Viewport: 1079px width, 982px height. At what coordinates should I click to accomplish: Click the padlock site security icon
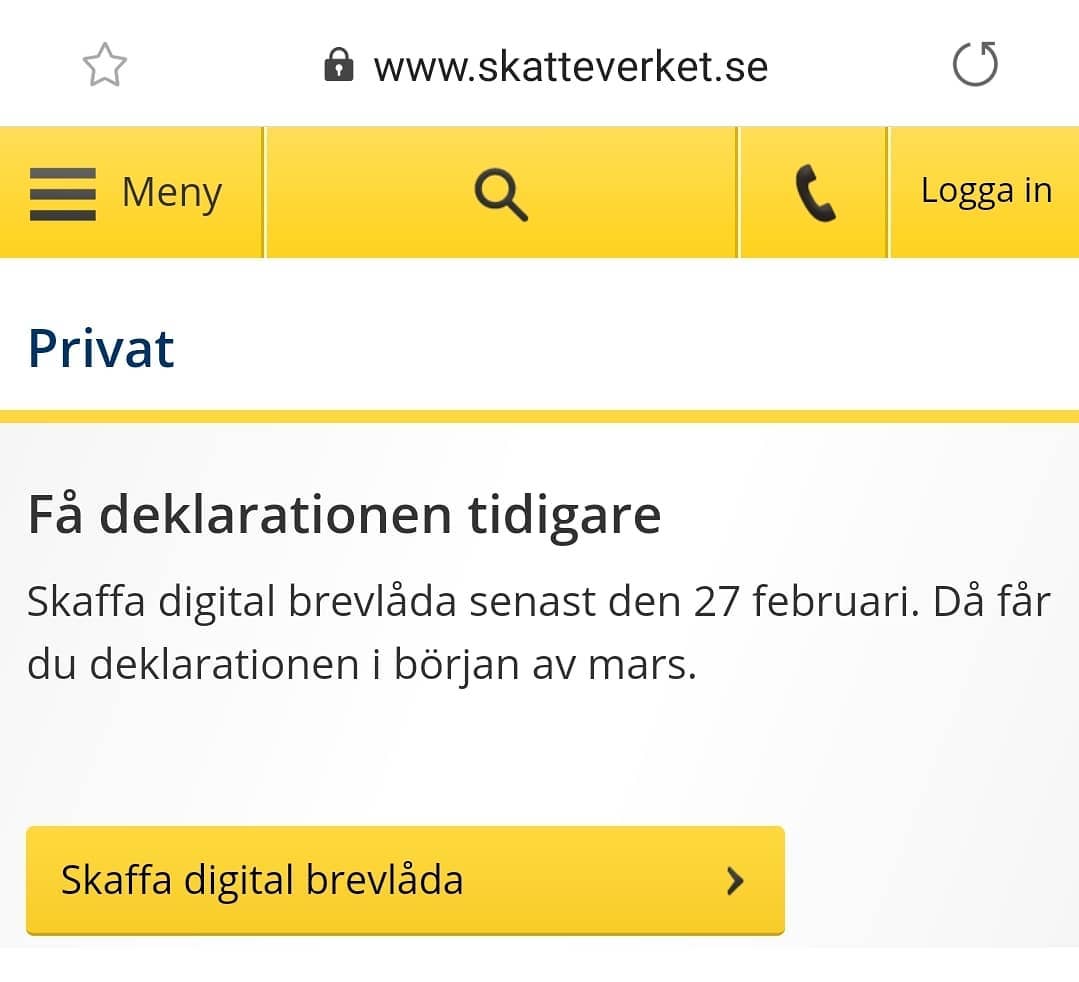click(x=339, y=65)
